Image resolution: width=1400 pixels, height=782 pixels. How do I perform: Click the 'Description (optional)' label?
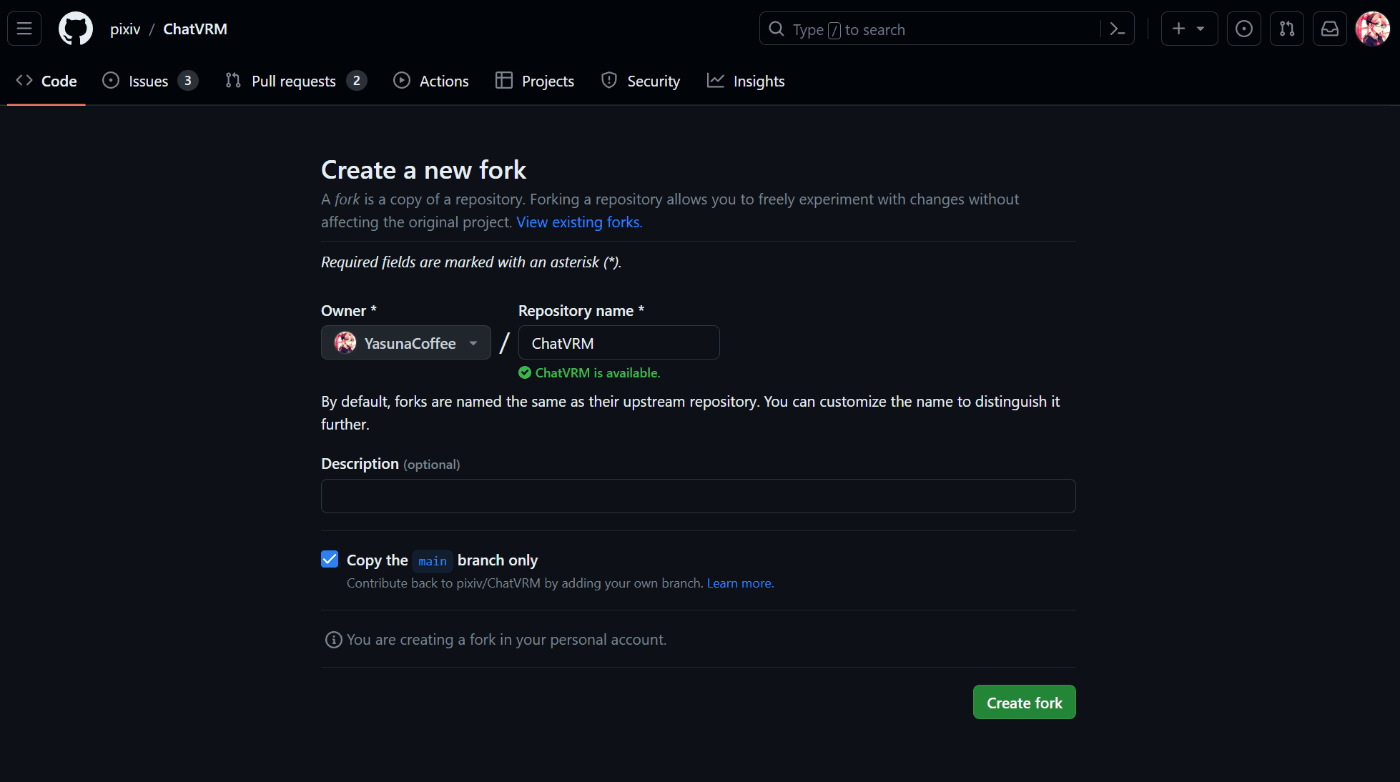coord(391,464)
